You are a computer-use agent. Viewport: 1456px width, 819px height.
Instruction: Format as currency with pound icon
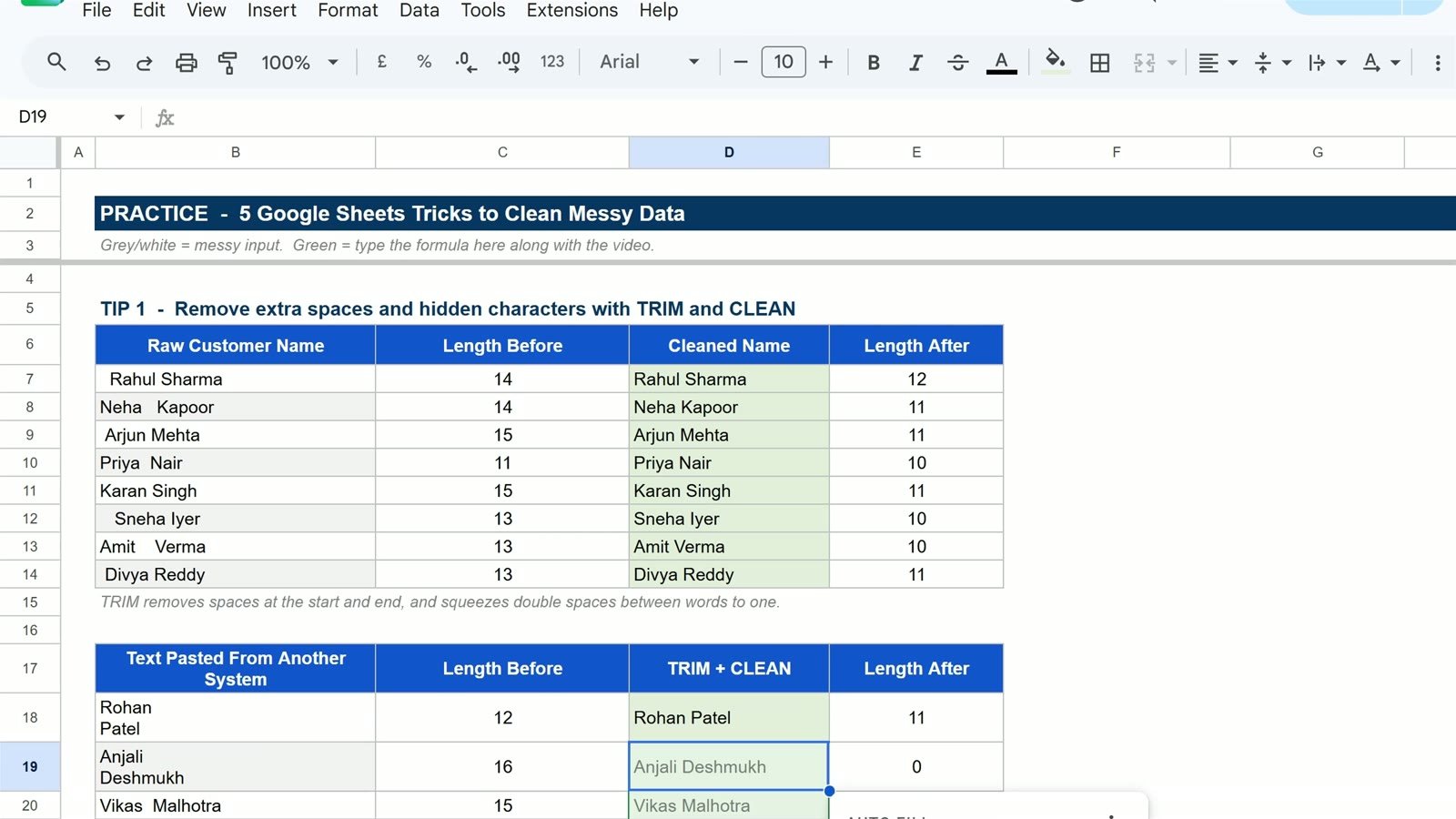[381, 62]
